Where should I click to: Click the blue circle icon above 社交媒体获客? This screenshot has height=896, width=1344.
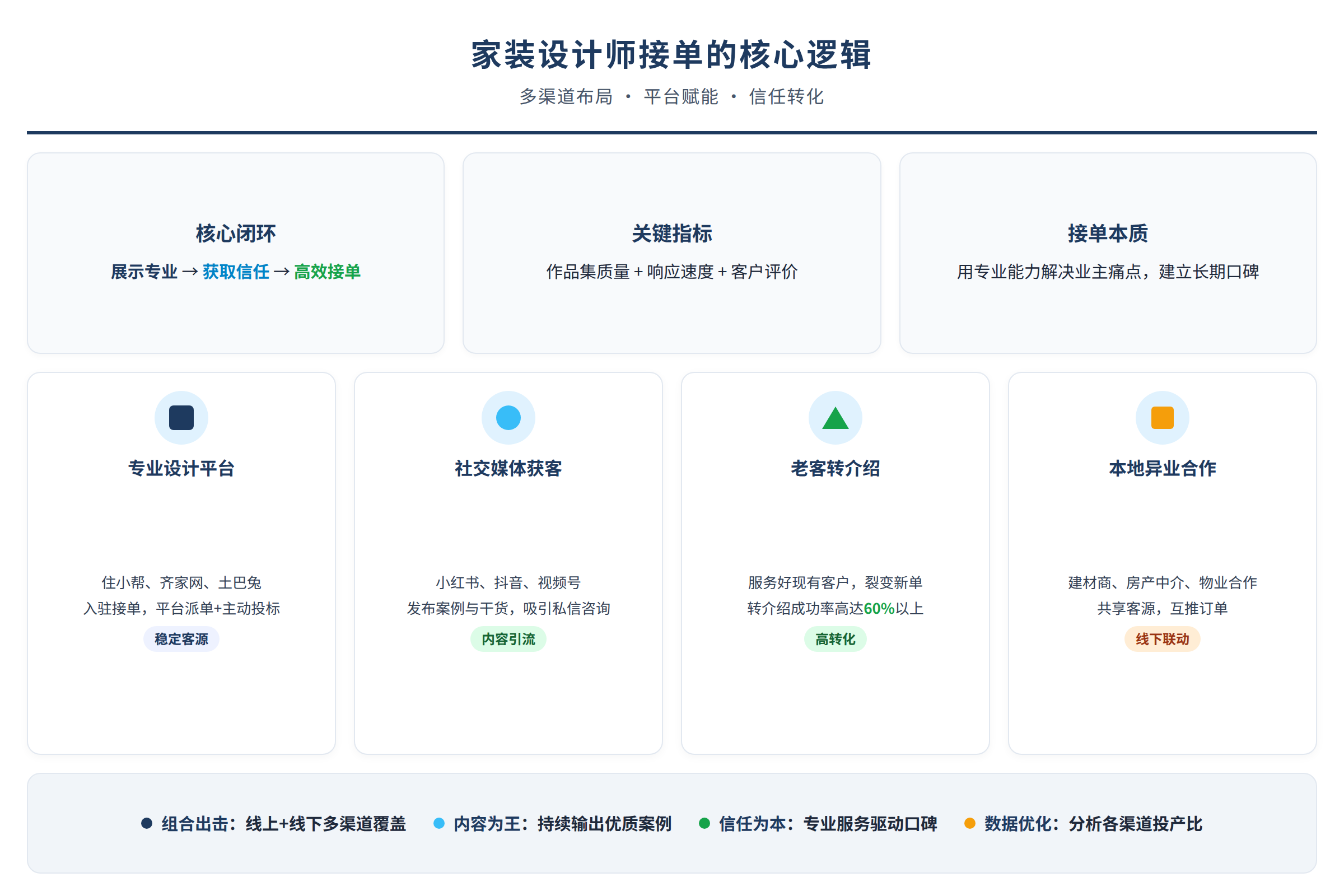tap(508, 417)
